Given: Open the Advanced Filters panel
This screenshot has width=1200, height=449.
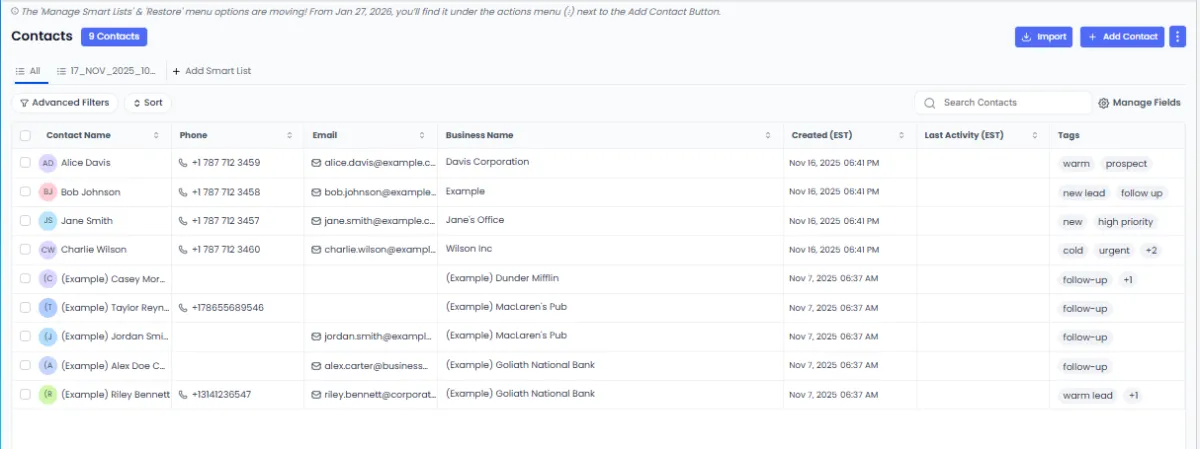Looking at the screenshot, I should (x=65, y=103).
